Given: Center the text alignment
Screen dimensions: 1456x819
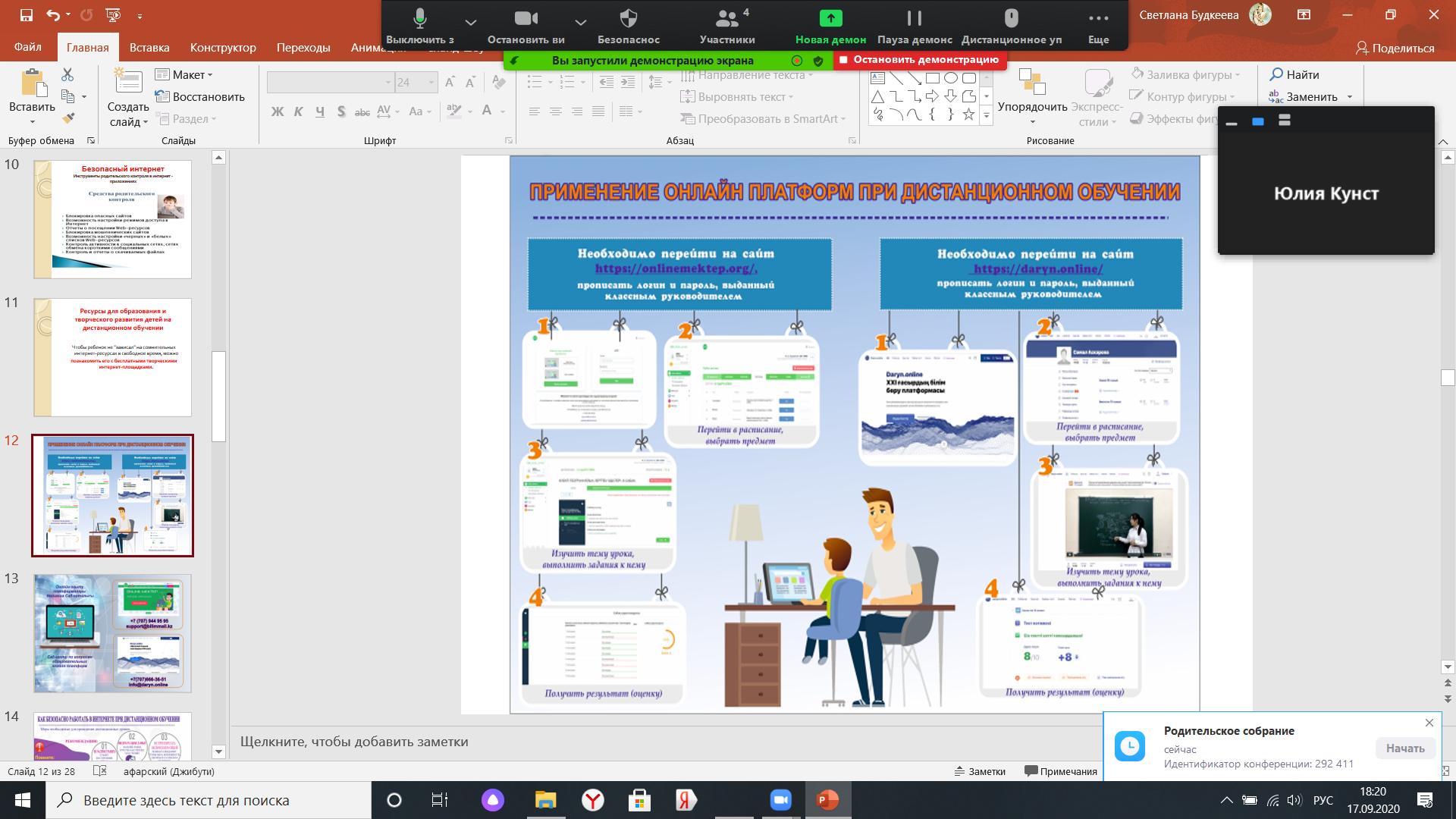Looking at the screenshot, I should click(556, 111).
